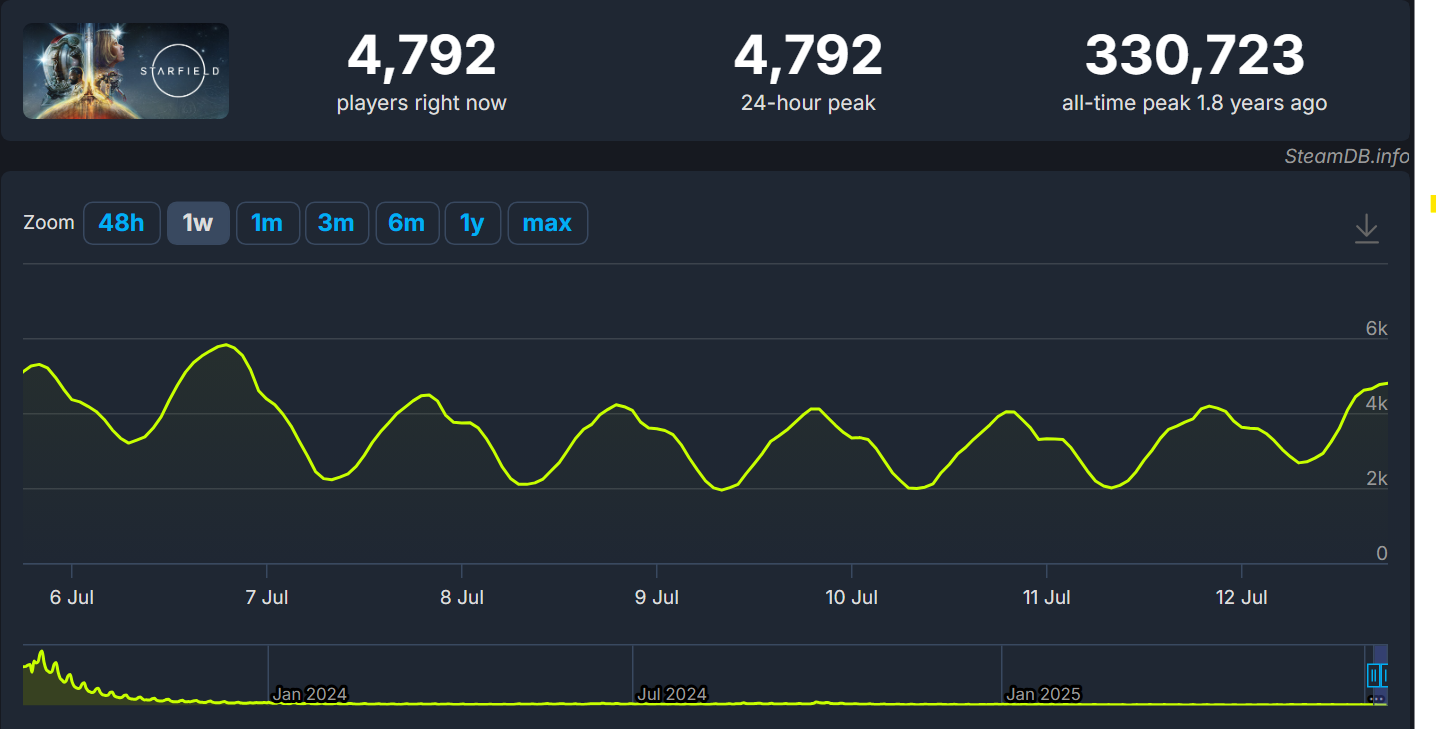Click the "11 Jul" axis label
The image size is (1437, 729).
(x=1046, y=597)
